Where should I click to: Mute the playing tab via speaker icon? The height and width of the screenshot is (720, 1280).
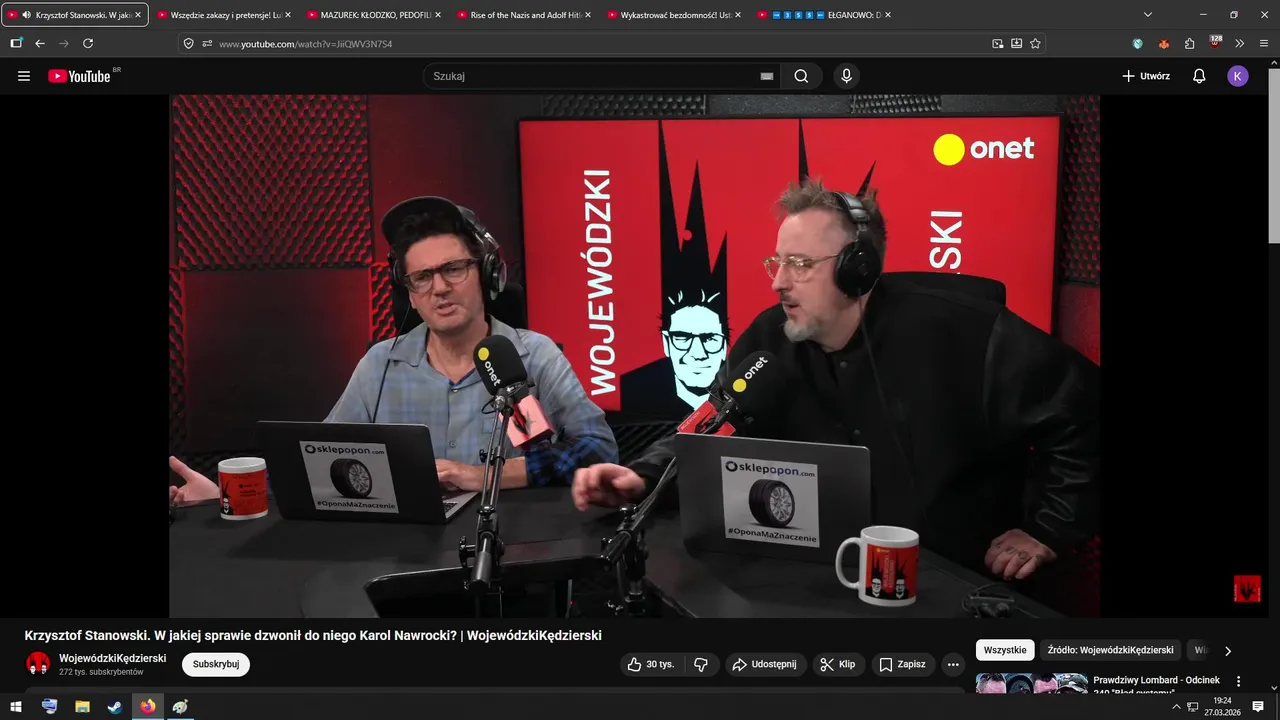[x=26, y=15]
